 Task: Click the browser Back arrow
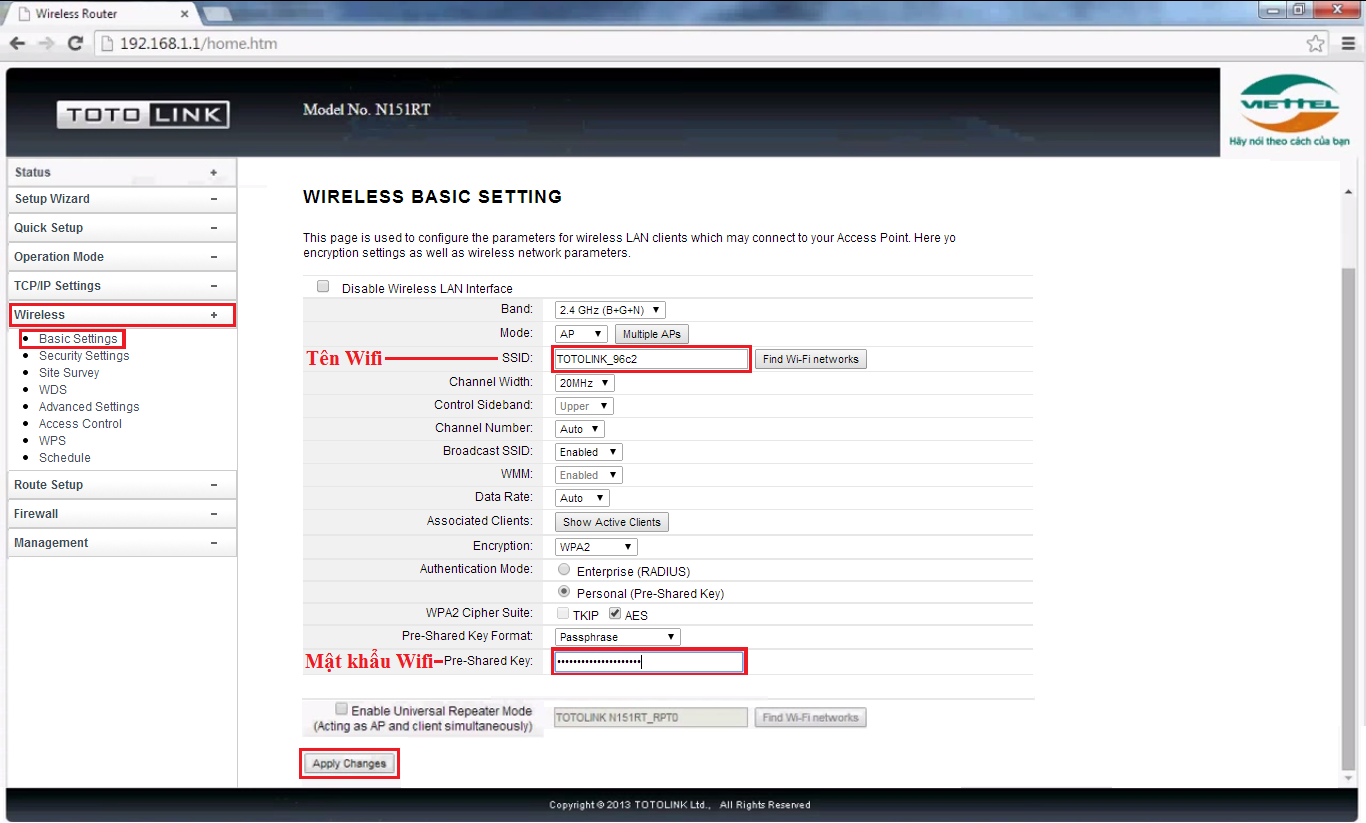(x=18, y=44)
